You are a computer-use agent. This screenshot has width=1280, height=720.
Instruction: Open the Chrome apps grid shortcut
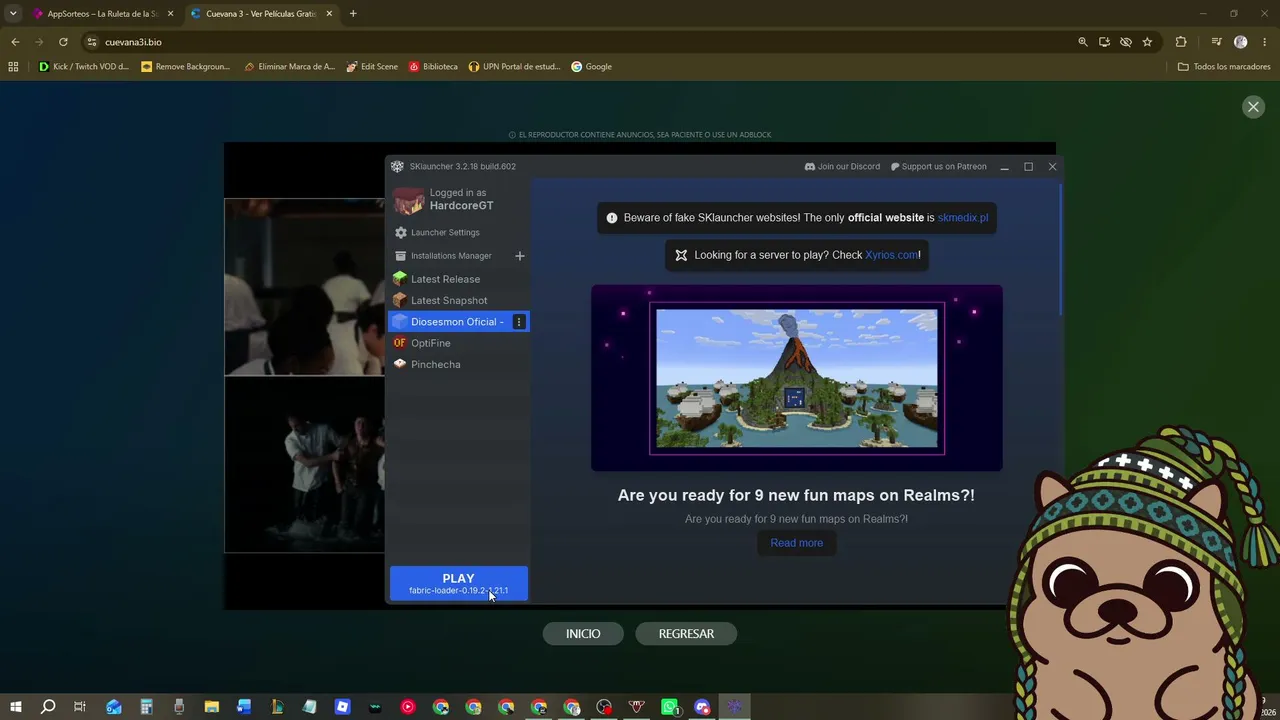coord(13,67)
